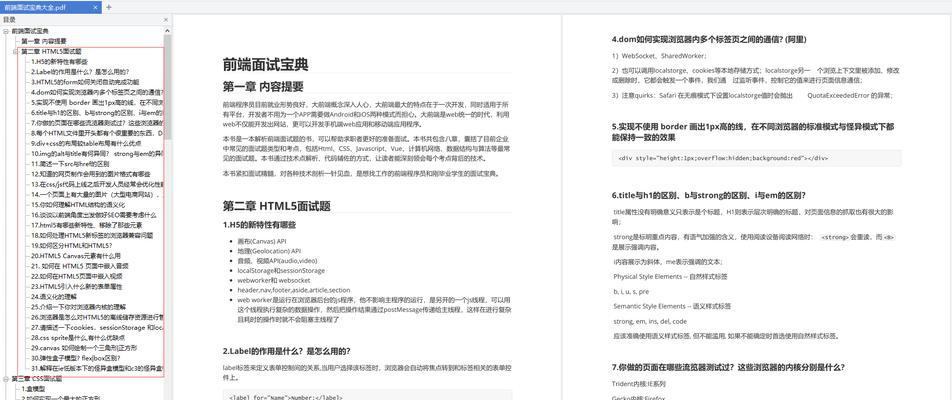This screenshot has width=952, height=400.
Task: Click heading 第二章 HTML5面试题 on page
Action: pyautogui.click(x=276, y=206)
